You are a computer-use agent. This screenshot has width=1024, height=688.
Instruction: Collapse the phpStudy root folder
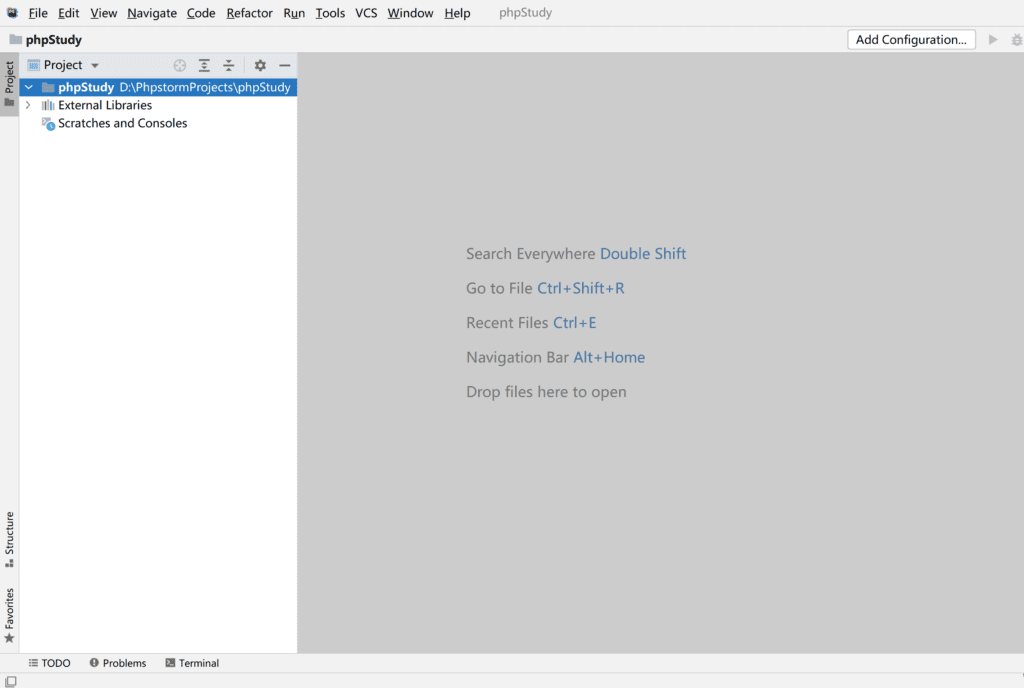[28, 87]
